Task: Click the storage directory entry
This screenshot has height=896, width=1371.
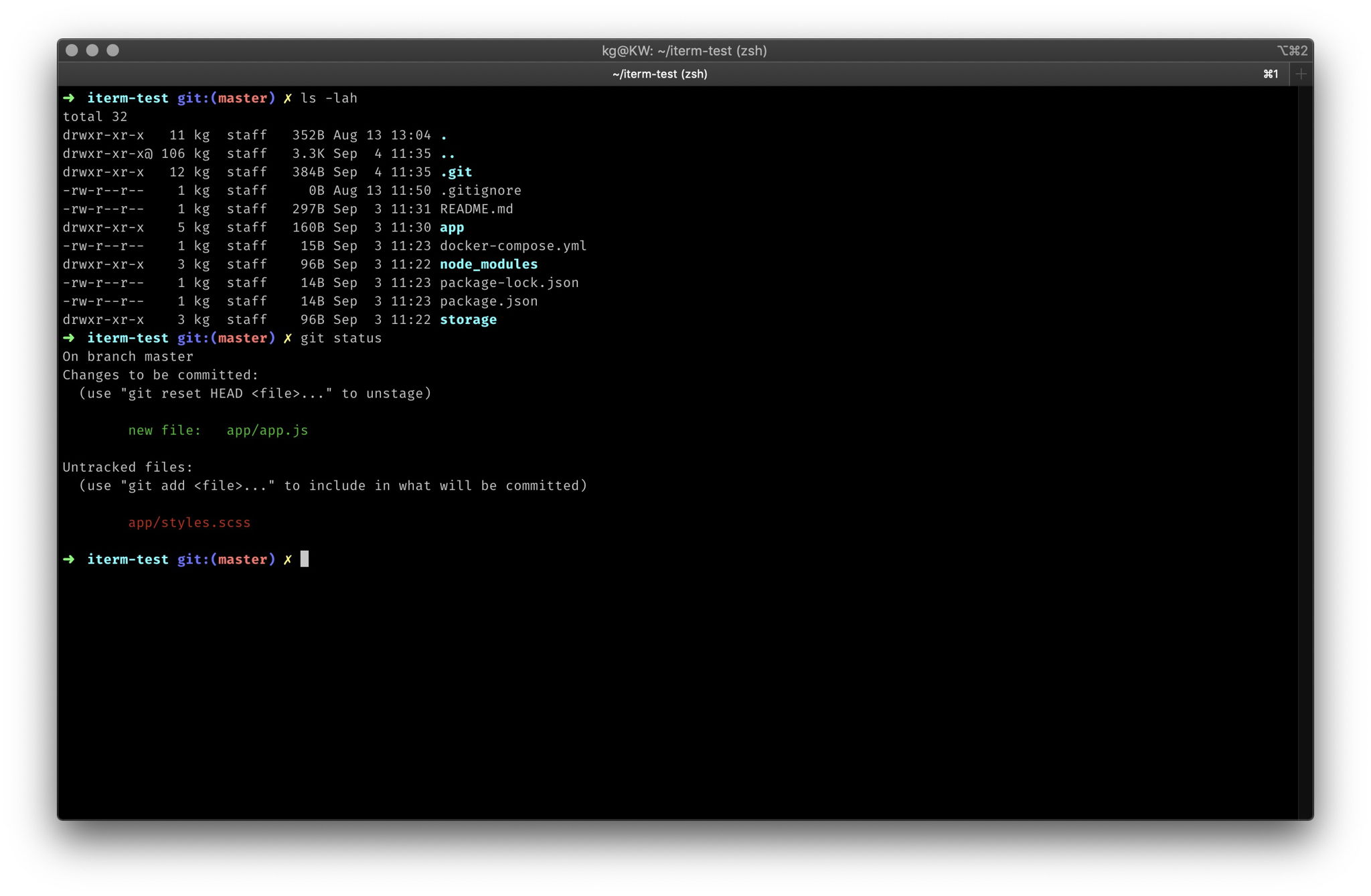Action: click(x=468, y=320)
